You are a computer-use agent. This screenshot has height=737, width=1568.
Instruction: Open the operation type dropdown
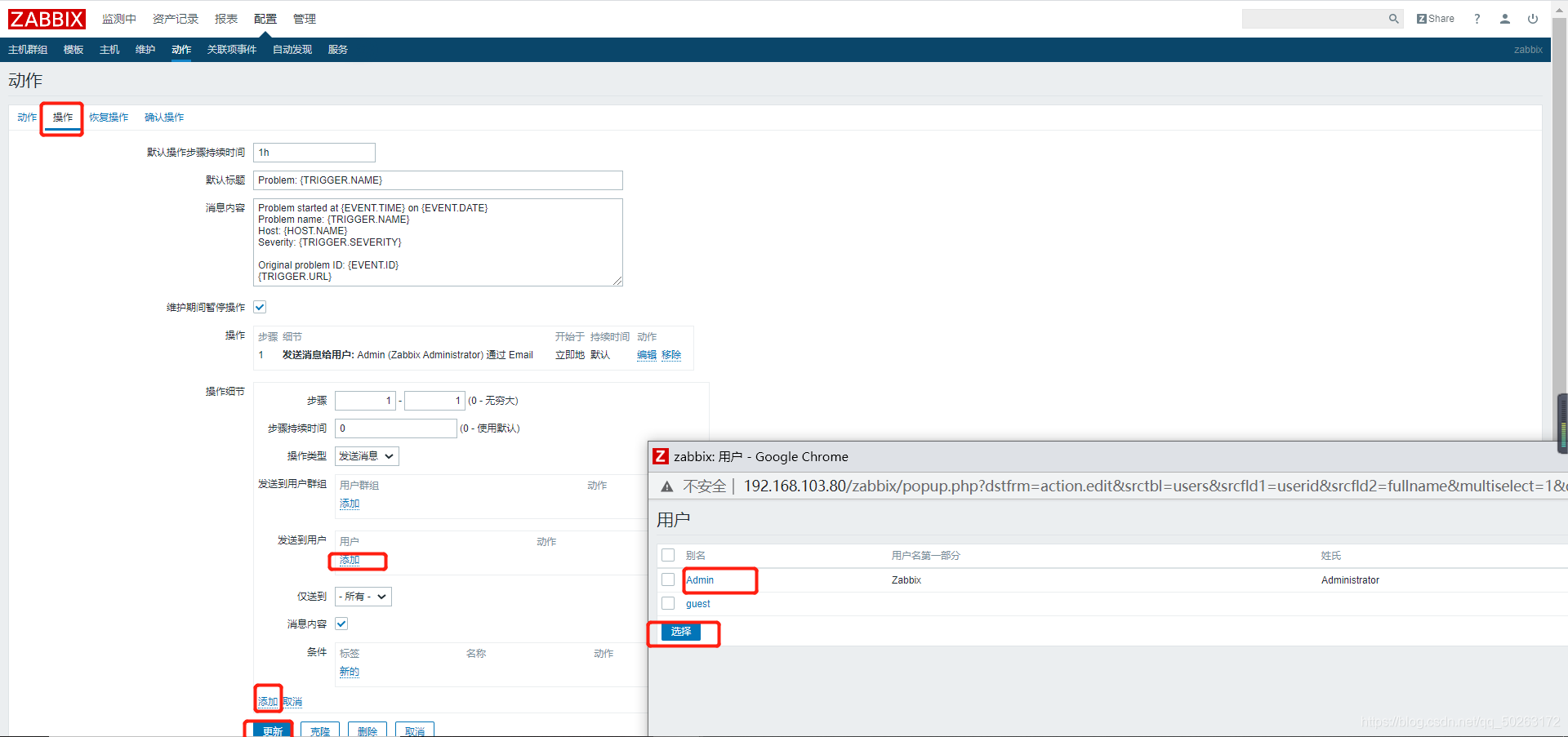[x=367, y=456]
